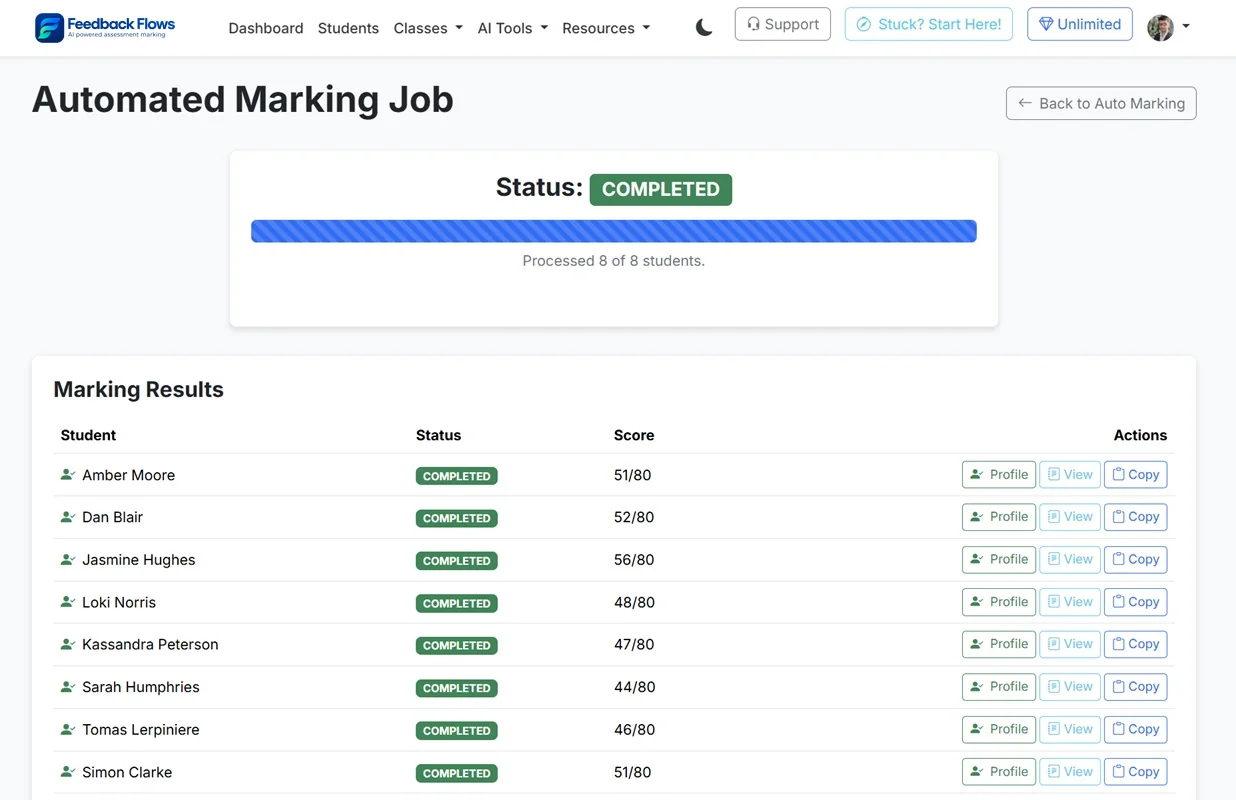Click the COMPLETED status badge at top
The image size is (1236, 800).
[661, 189]
